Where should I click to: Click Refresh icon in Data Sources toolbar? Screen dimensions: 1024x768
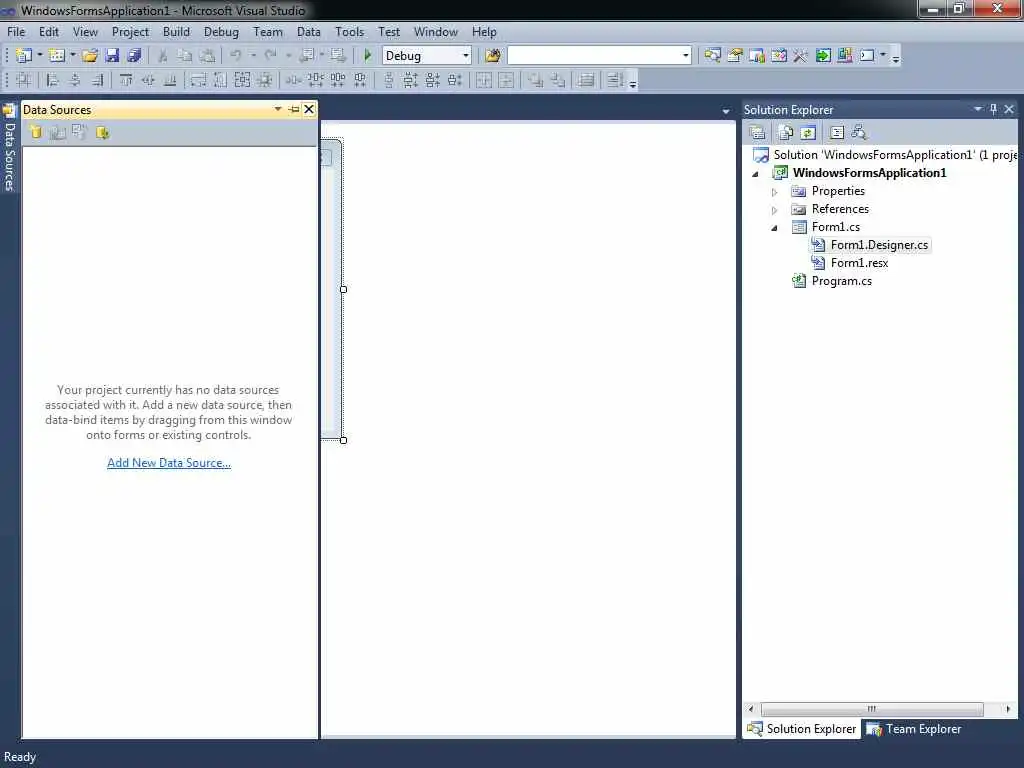[x=103, y=133]
